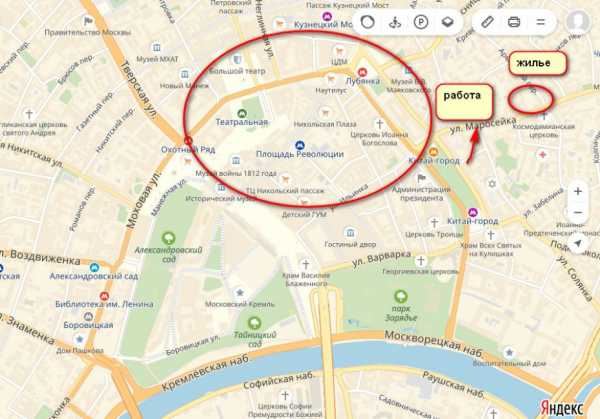Open street panoramas with person icon
Image resolution: width=600 pixels, height=419 pixels.
(395, 22)
